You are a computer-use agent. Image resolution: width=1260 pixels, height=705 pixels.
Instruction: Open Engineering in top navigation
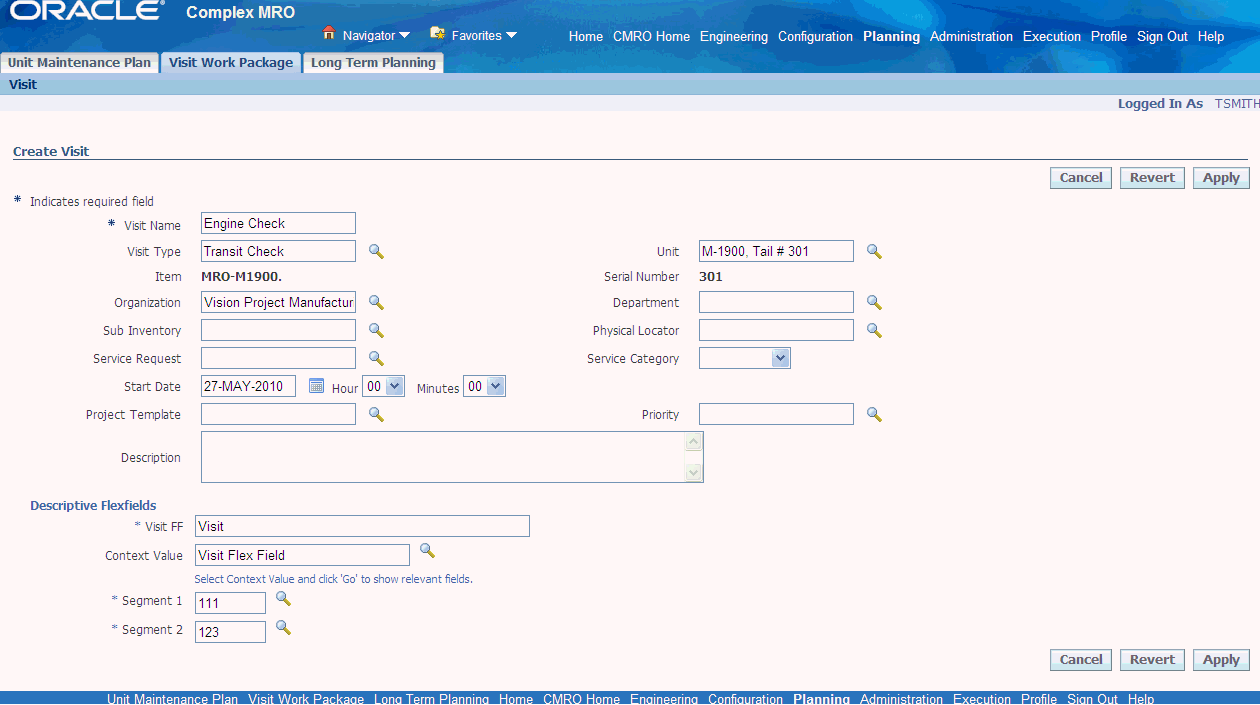click(x=734, y=36)
